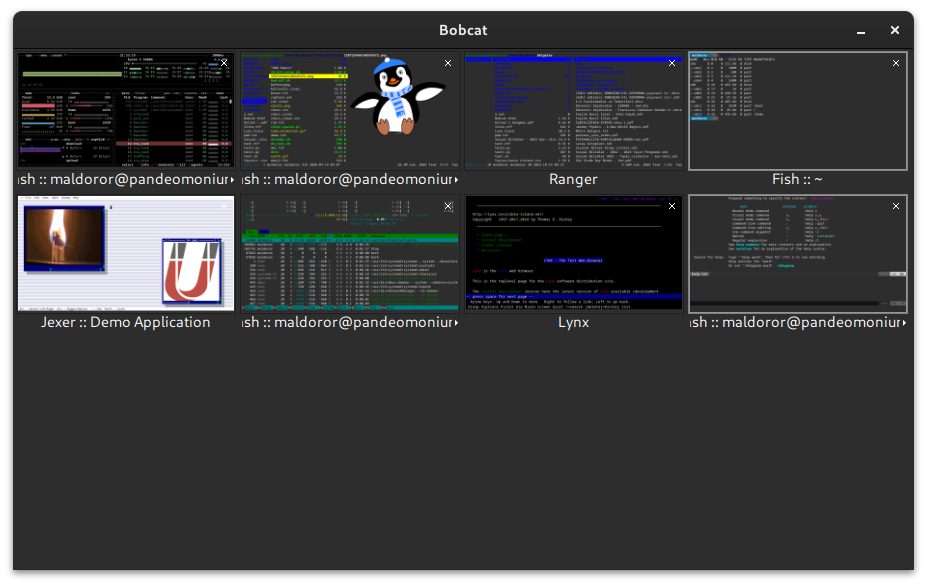Close the Bobcat window
Screen dimensions: 927x586
pos(895,30)
